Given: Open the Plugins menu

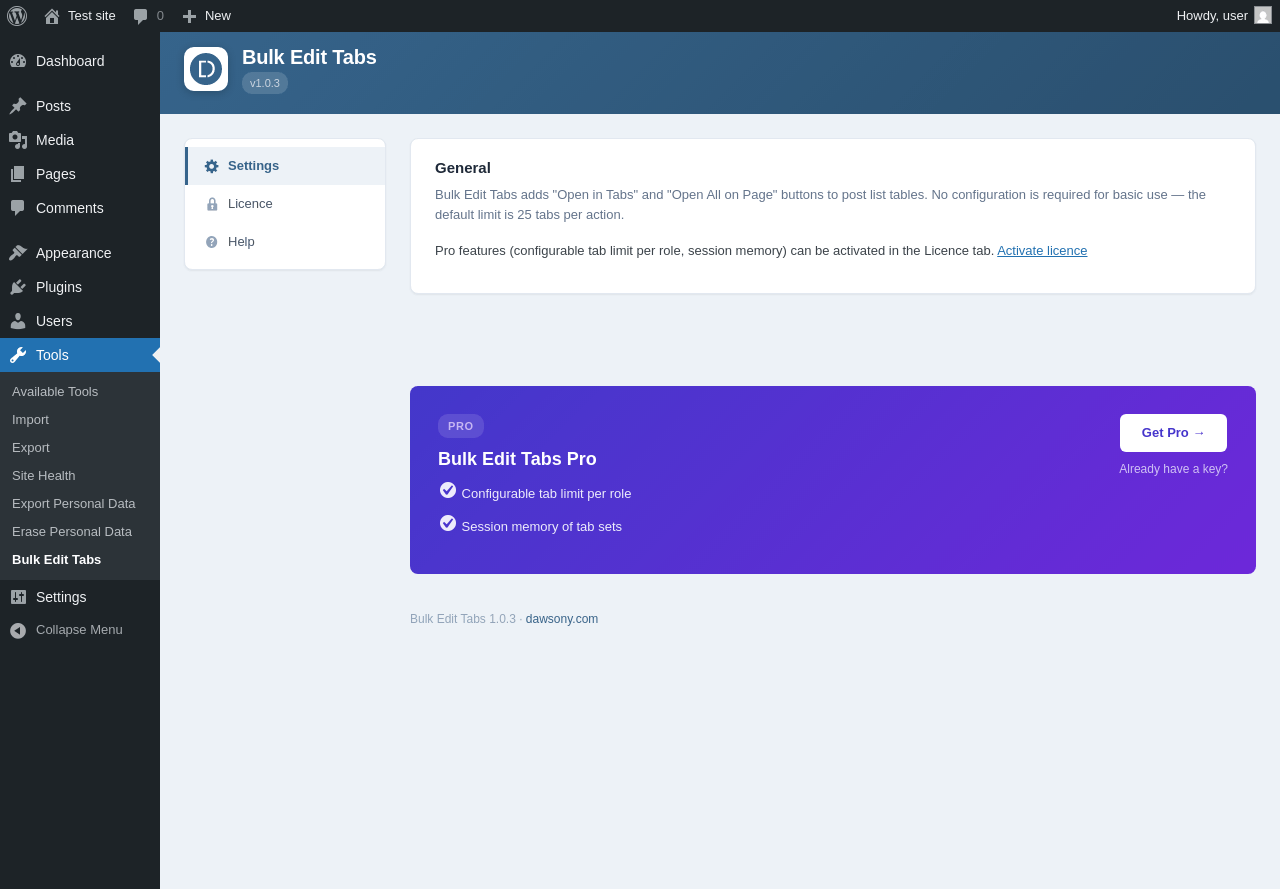Looking at the screenshot, I should pos(80,287).
